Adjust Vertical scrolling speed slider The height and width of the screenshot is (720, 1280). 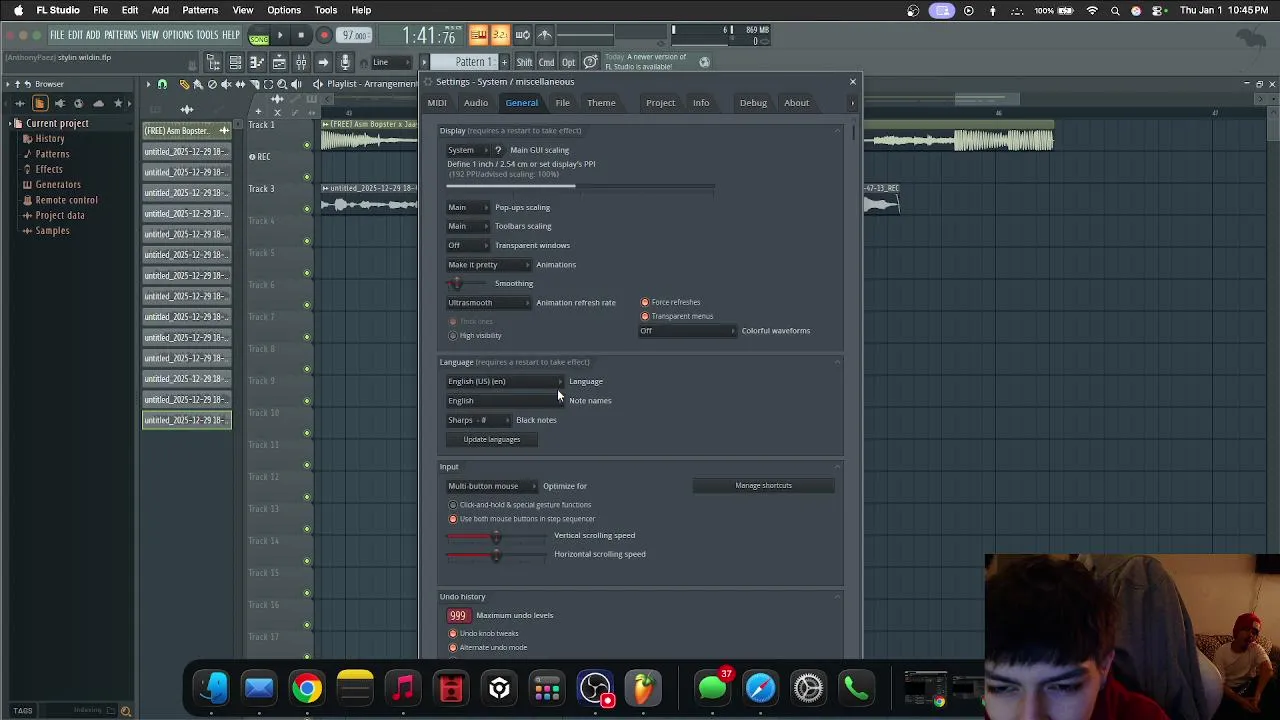(x=498, y=536)
